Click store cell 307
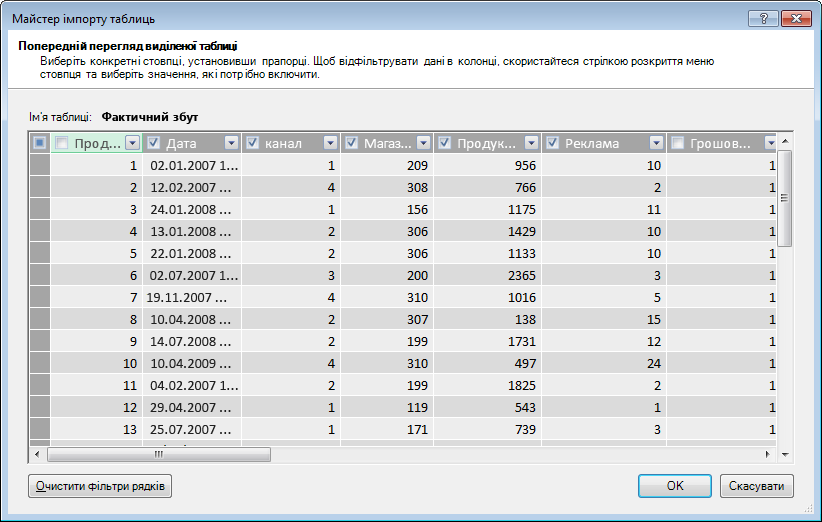The image size is (822, 522). point(387,319)
